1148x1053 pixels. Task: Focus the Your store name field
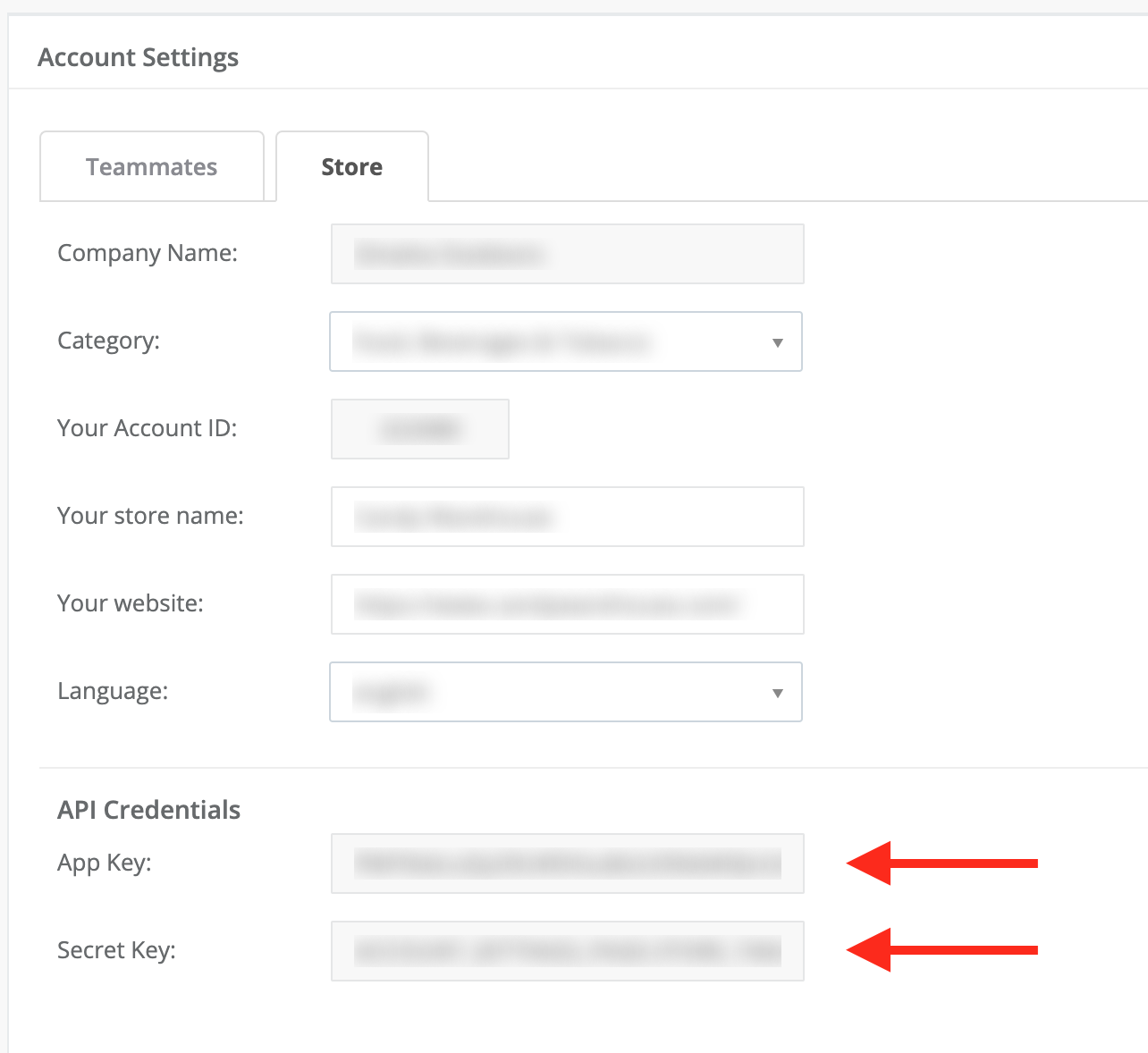tap(567, 517)
